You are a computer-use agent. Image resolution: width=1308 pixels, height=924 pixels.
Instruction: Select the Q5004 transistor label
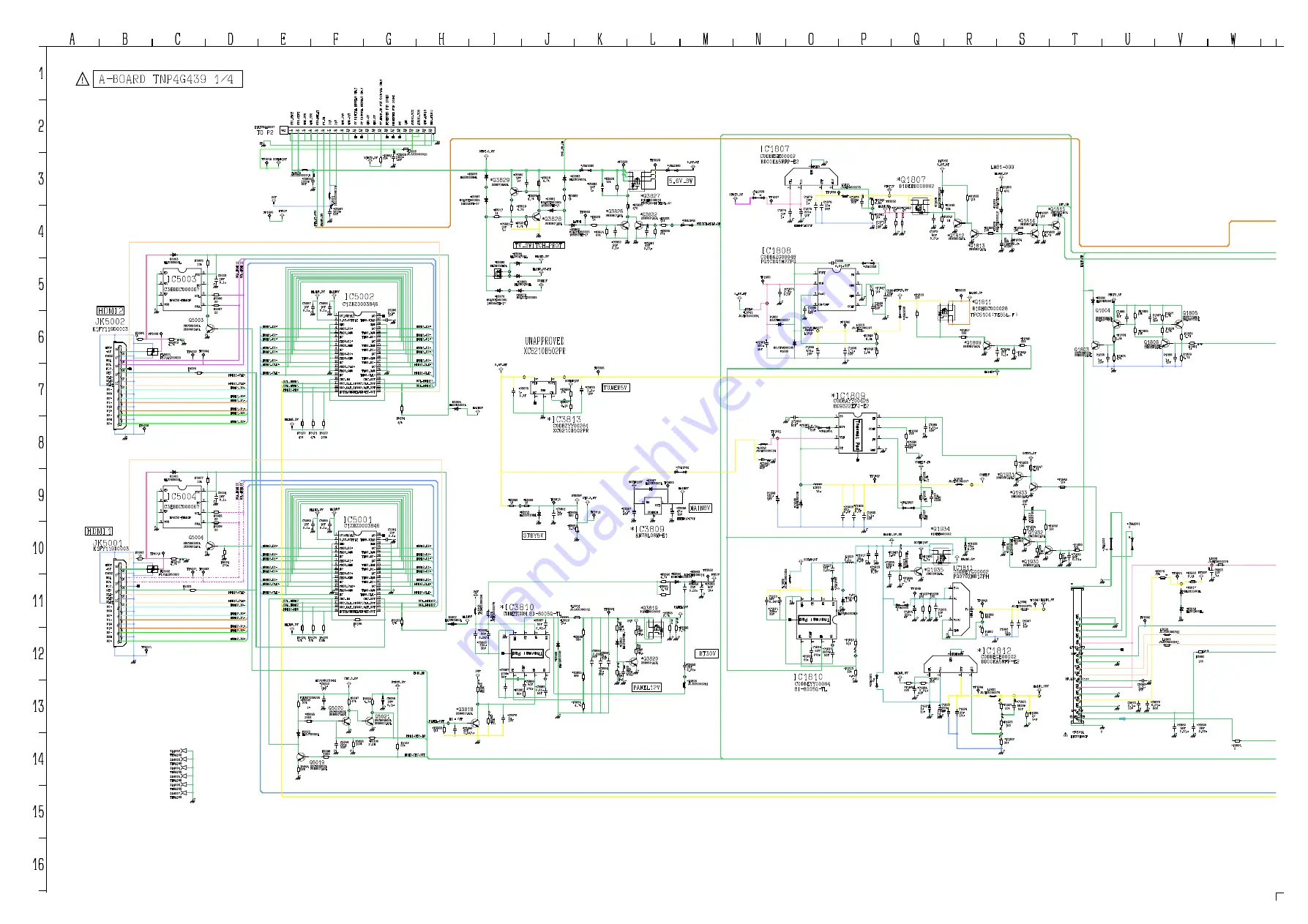click(195, 537)
